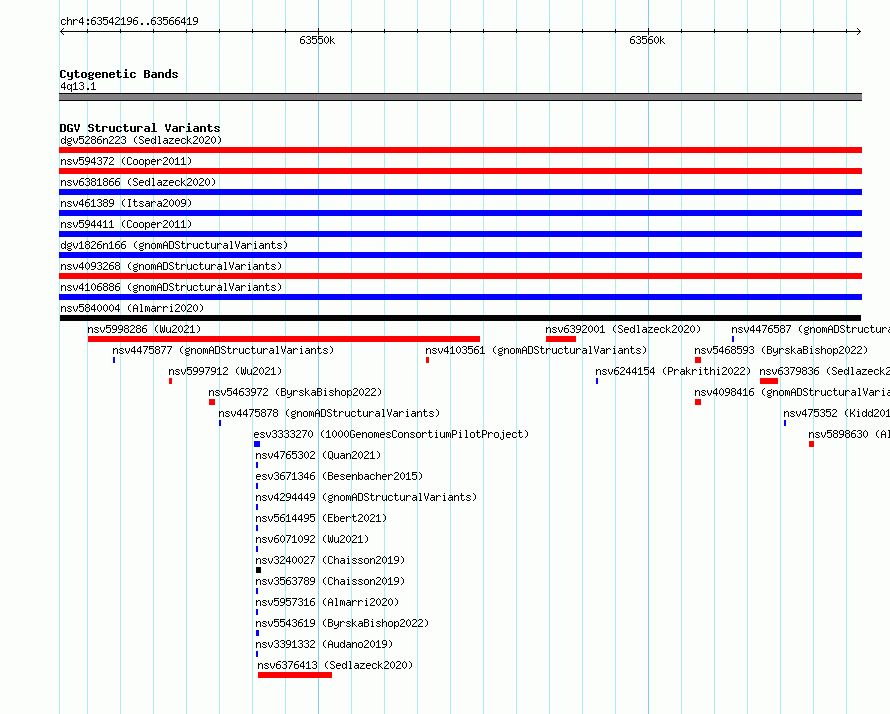This screenshot has height=714, width=890.
Task: Open nsv5463972 (ByrskaBishop2022) label
Action: tap(295, 392)
